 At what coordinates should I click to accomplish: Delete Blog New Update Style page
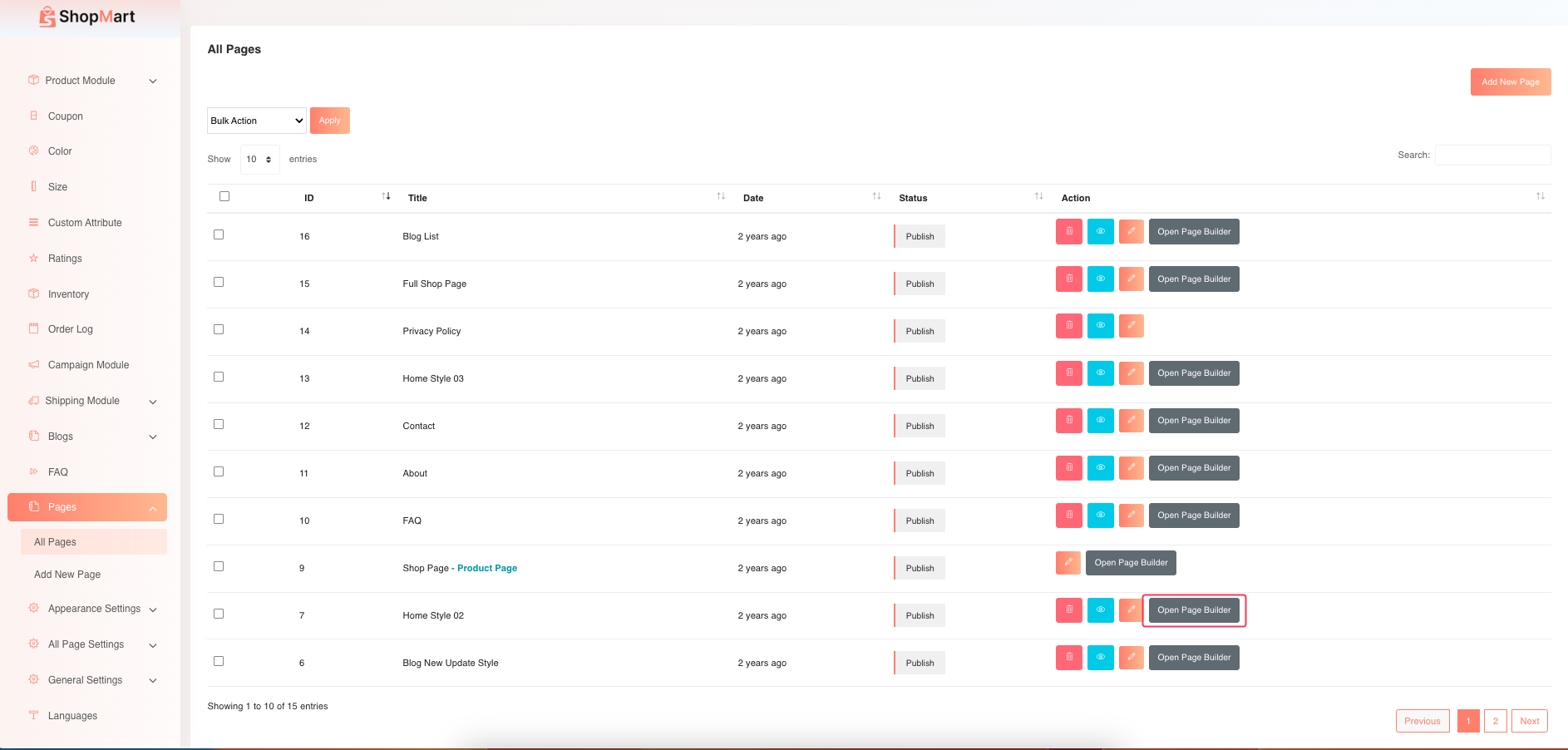coord(1068,658)
